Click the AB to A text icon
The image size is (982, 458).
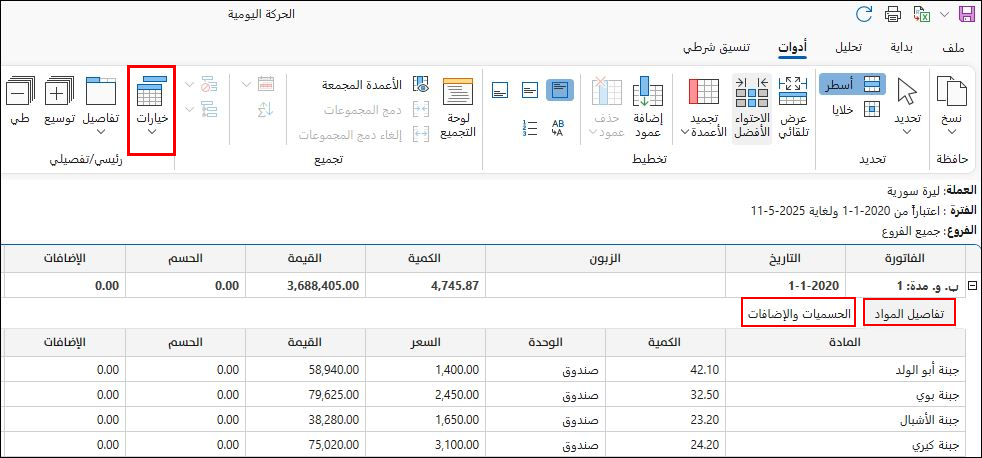tap(559, 128)
